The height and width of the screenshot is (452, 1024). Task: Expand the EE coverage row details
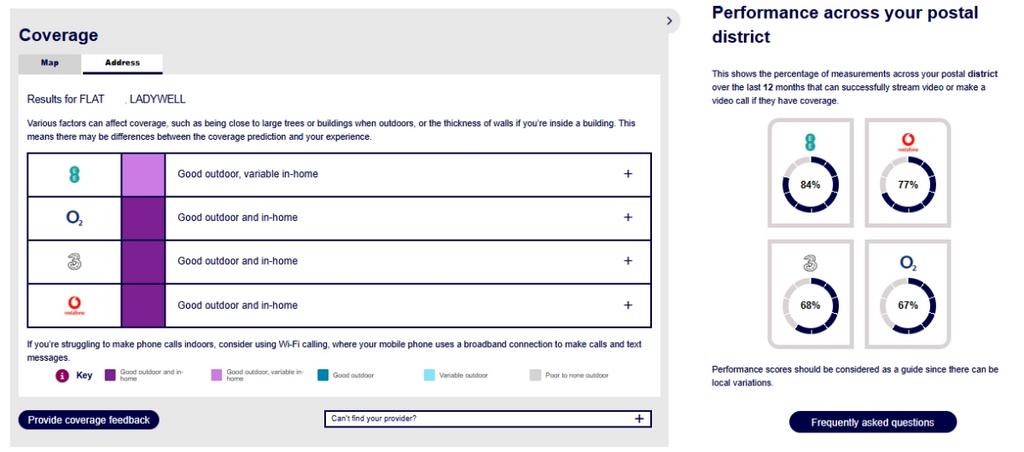click(x=628, y=174)
